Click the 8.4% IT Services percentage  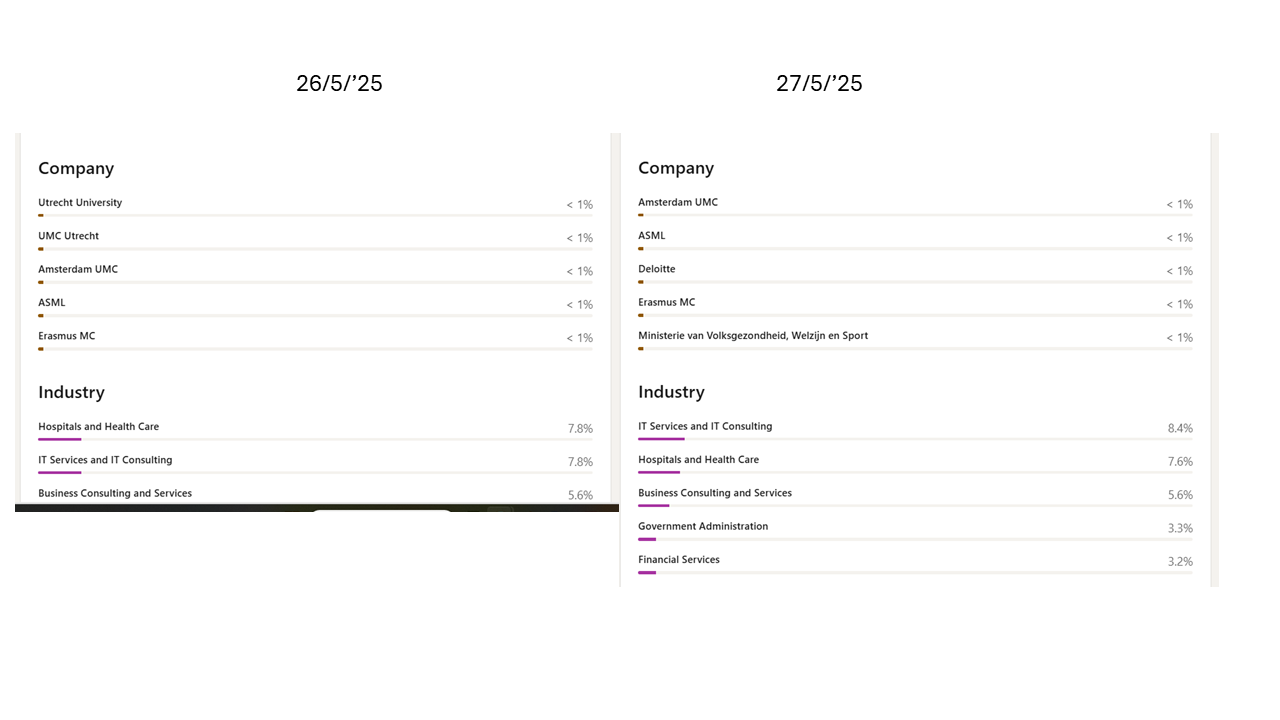click(1180, 428)
